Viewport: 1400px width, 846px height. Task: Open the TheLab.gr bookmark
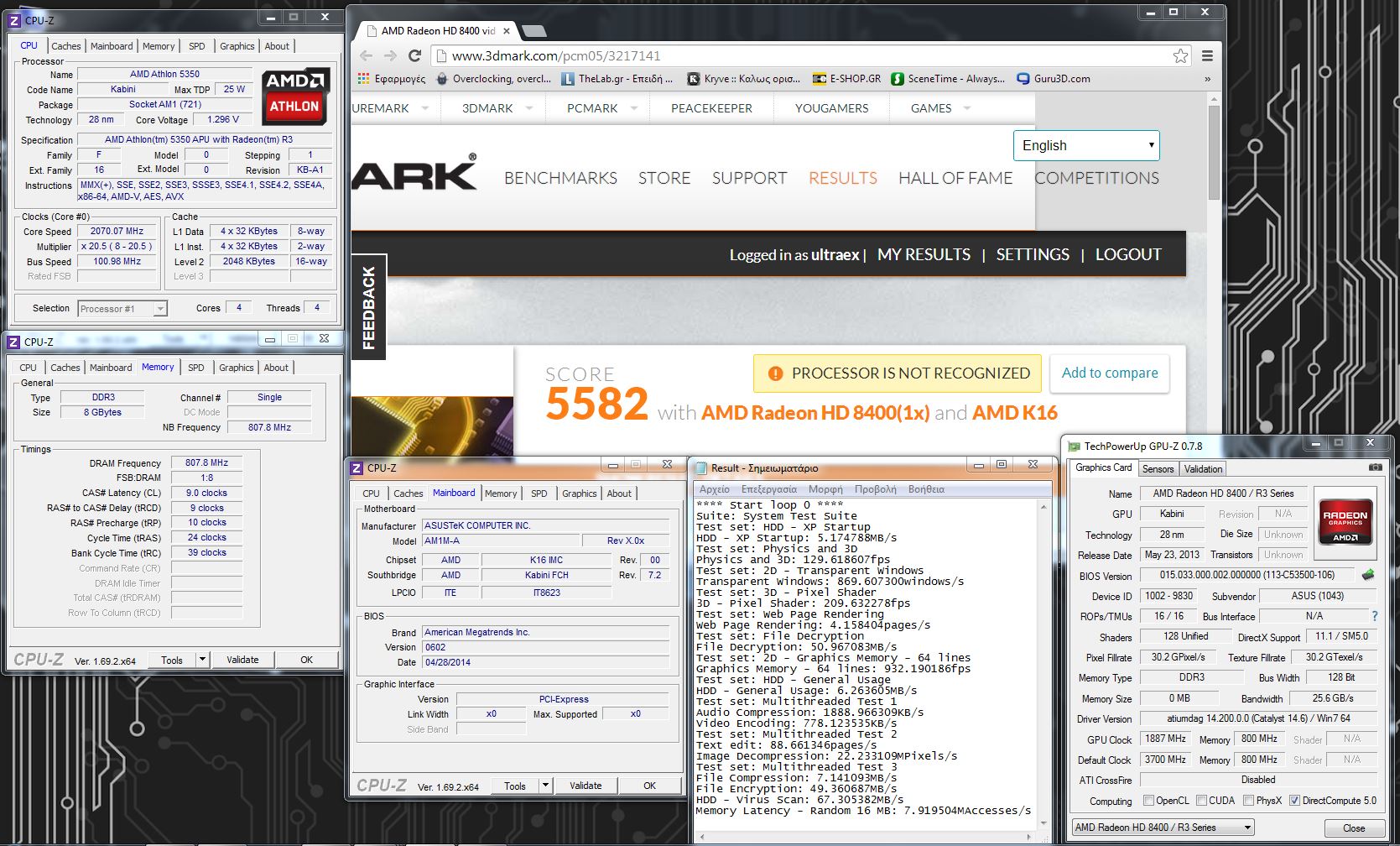(617, 78)
